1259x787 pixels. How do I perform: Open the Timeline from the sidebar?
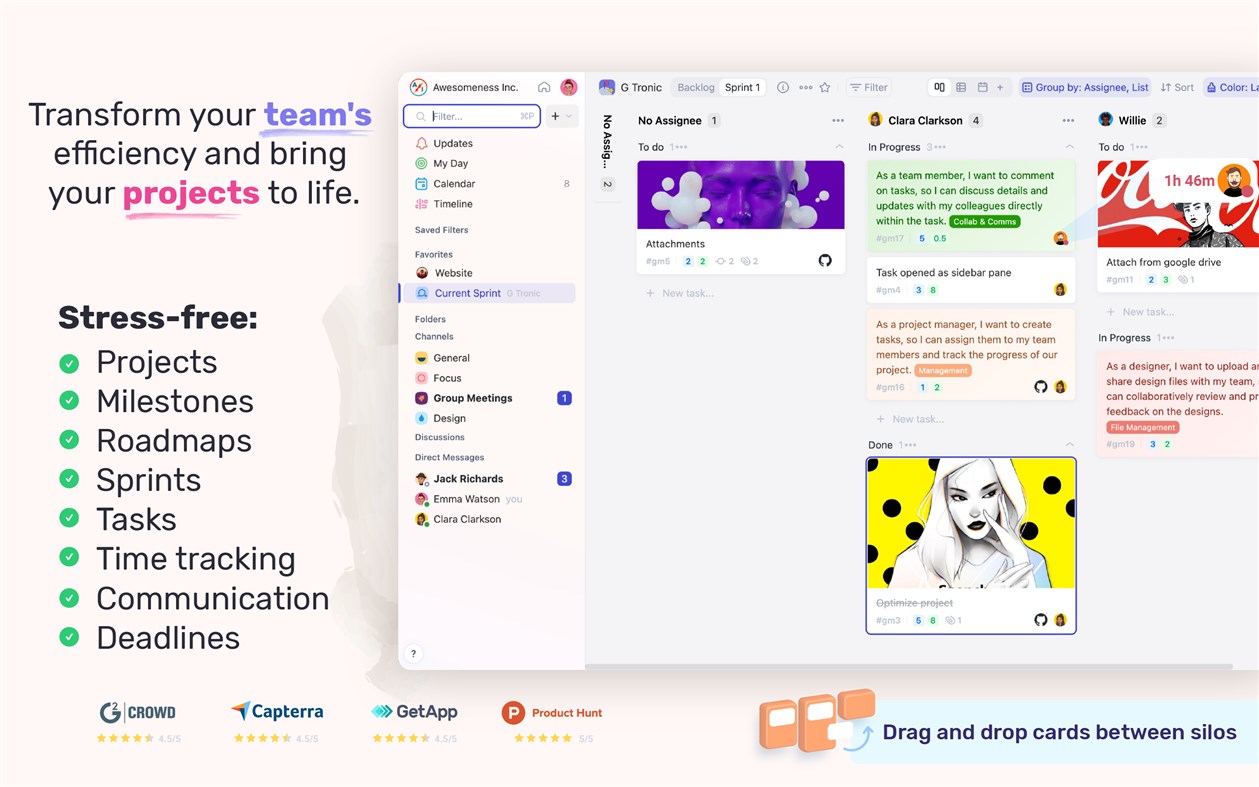420,203
